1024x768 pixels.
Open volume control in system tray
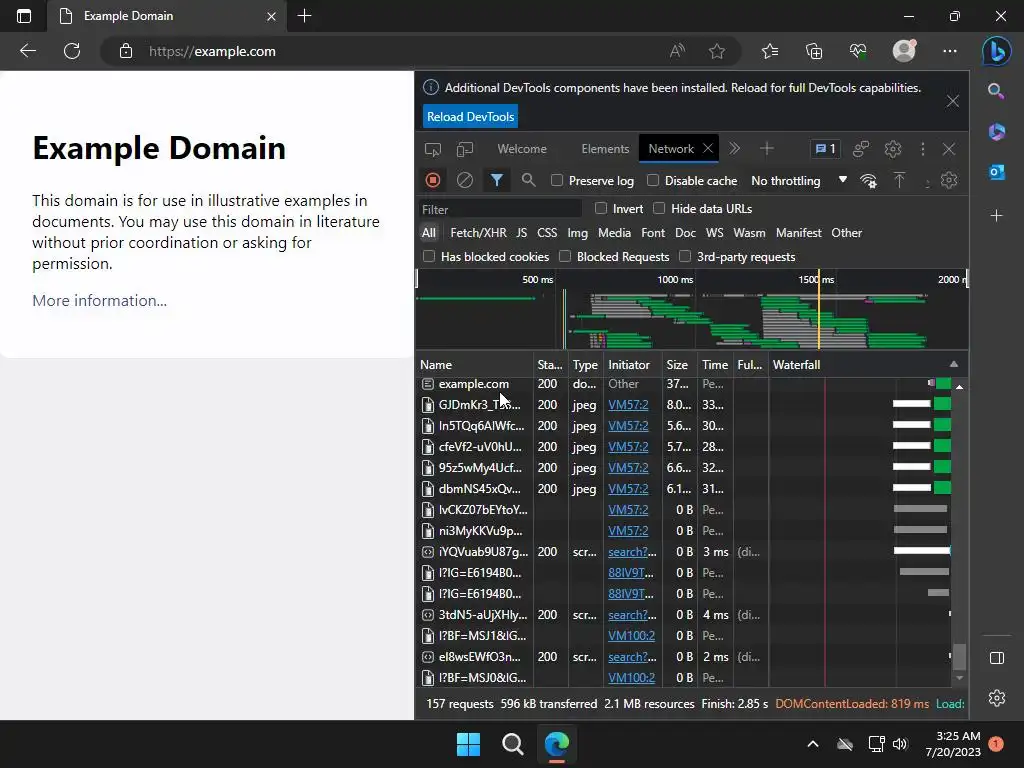pos(900,744)
